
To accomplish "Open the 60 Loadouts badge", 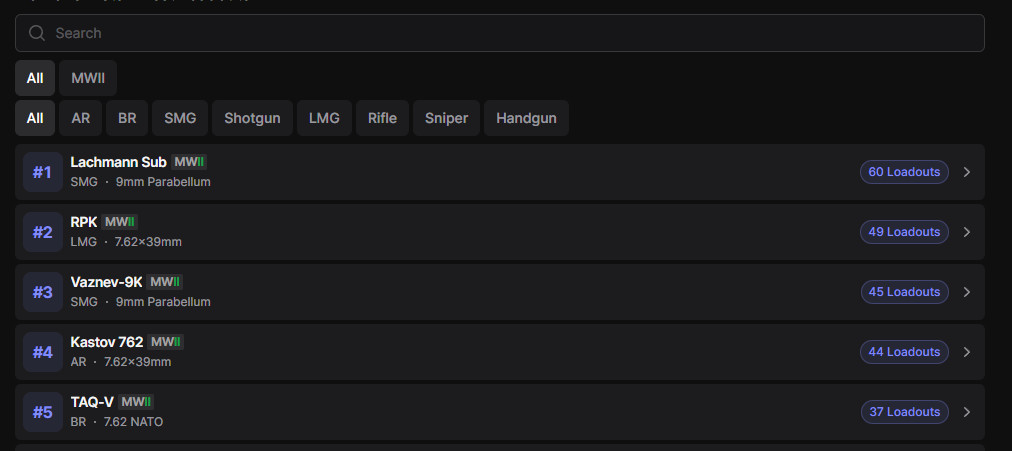I will coord(904,172).
